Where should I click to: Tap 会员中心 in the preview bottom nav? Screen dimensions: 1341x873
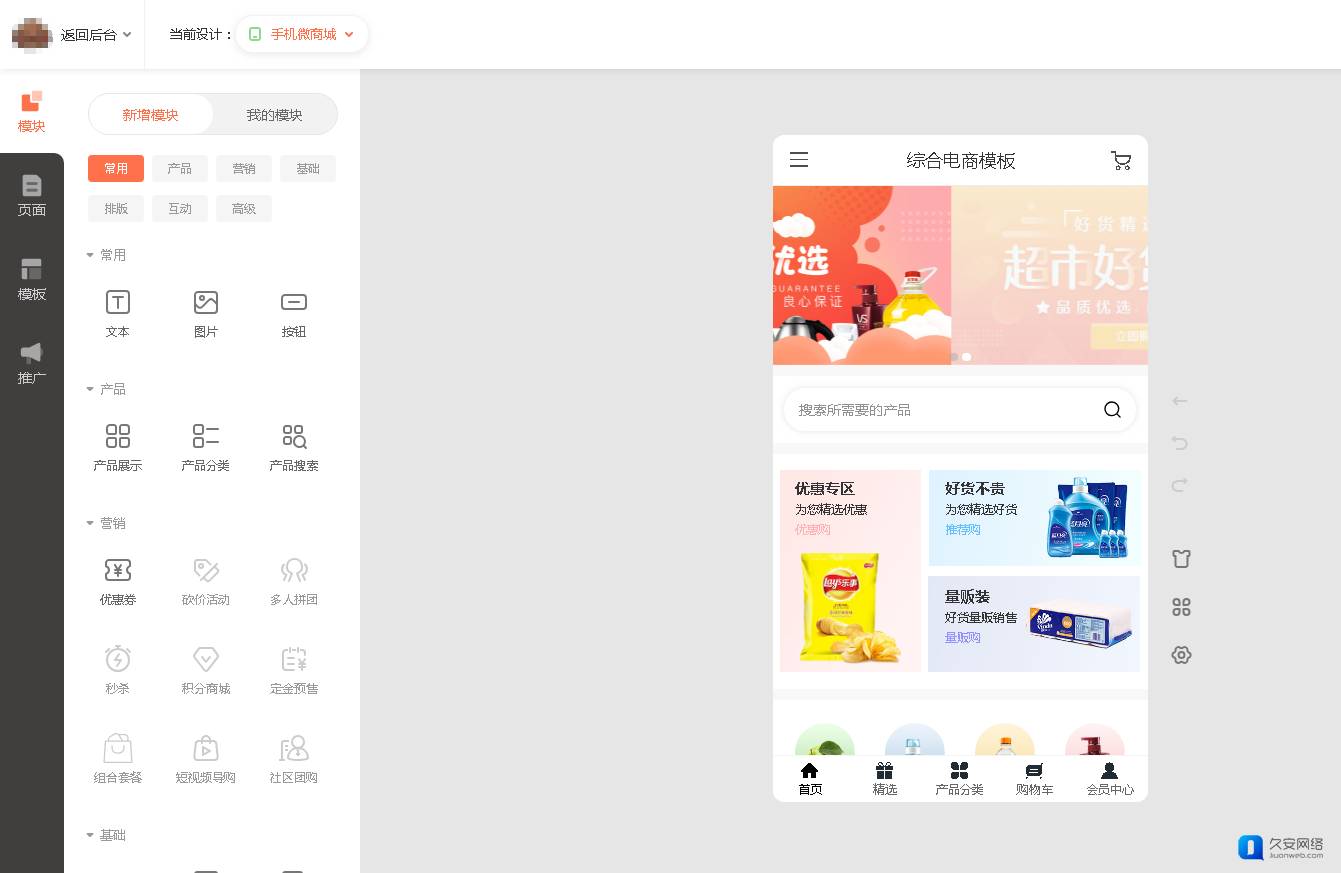point(1110,779)
